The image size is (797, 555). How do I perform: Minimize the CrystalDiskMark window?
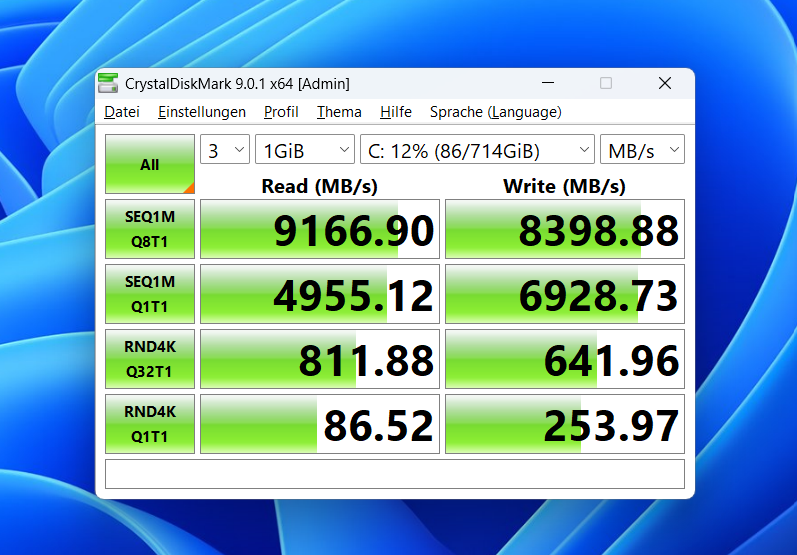tap(548, 83)
